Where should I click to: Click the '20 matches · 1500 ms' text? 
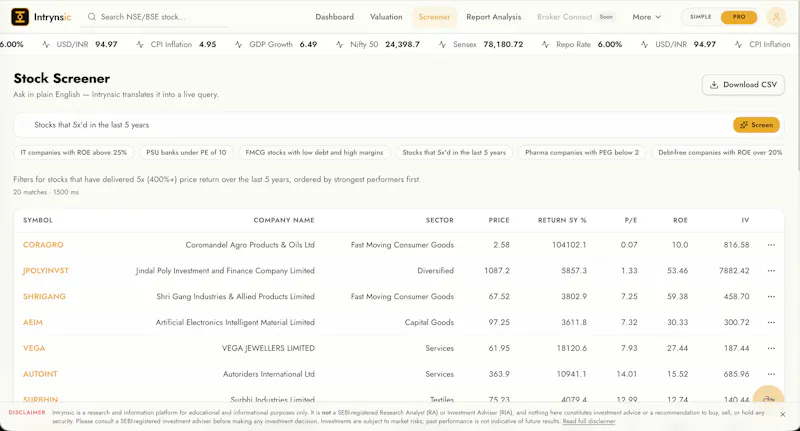pyautogui.click(x=46, y=192)
